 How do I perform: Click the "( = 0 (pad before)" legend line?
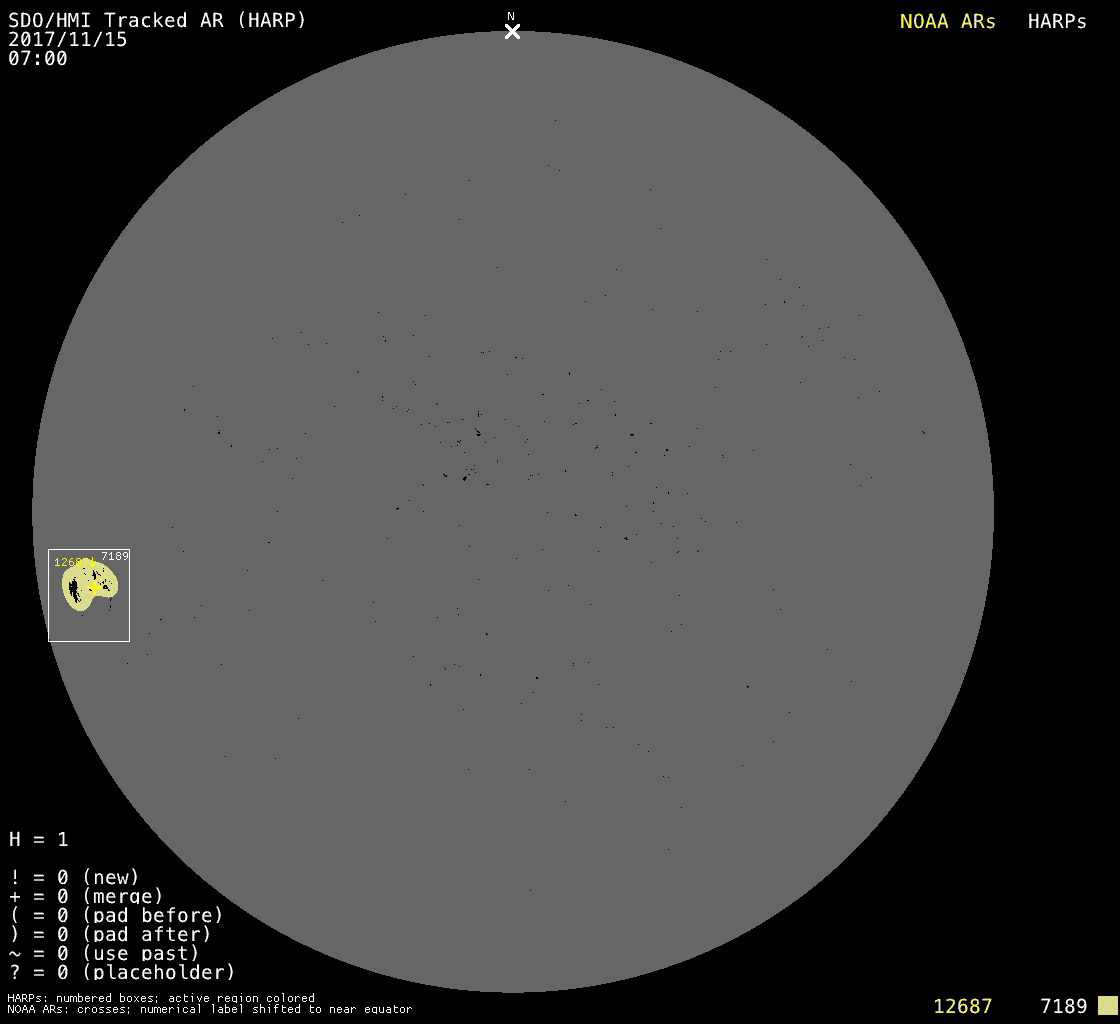pyautogui.click(x=116, y=915)
